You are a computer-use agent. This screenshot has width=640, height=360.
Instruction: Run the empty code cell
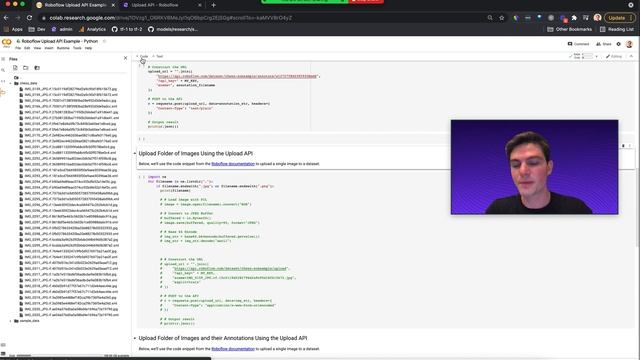(x=141, y=139)
